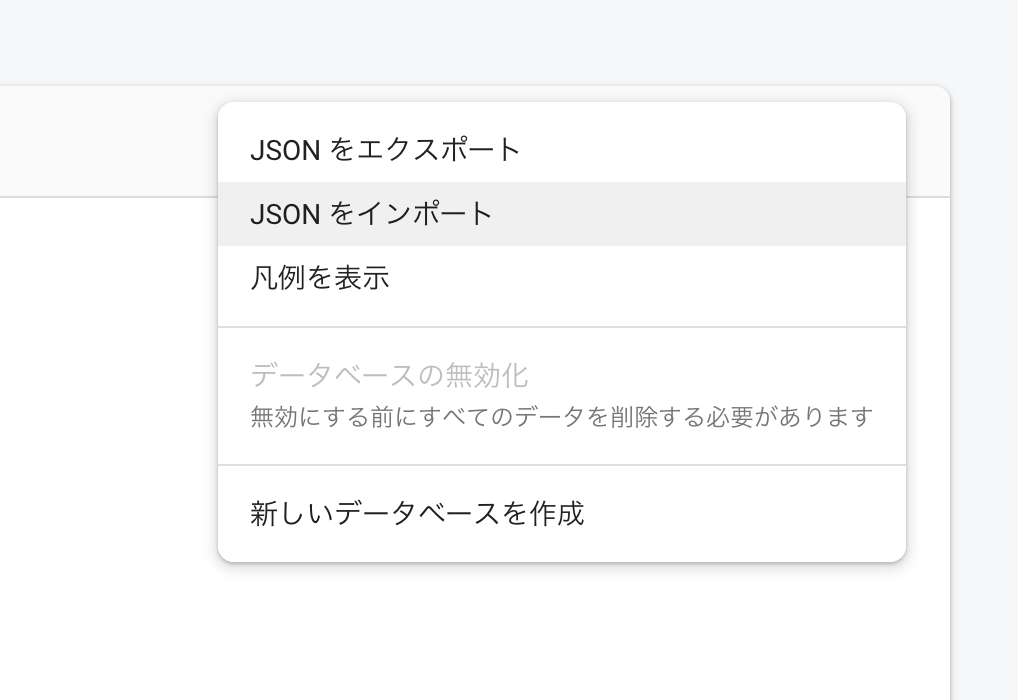Click the greyed-out データベースの無効化 item

tap(389, 376)
